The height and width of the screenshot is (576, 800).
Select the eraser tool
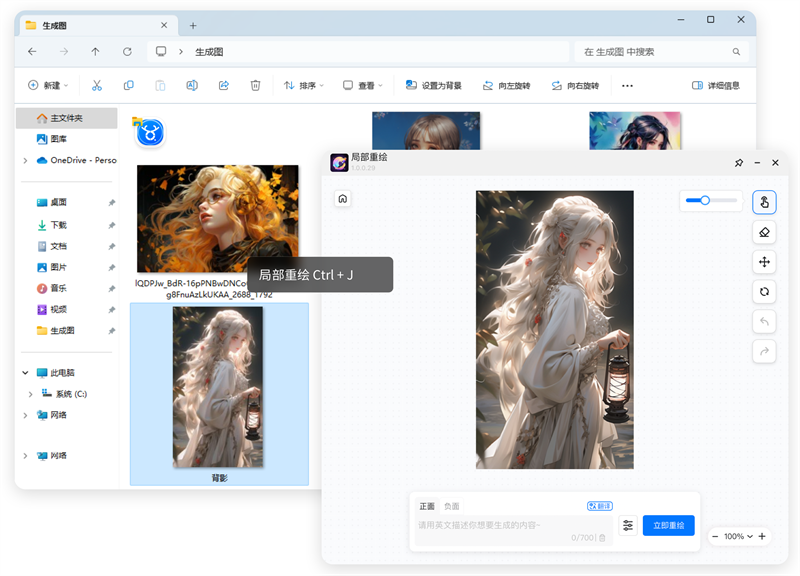point(763,232)
